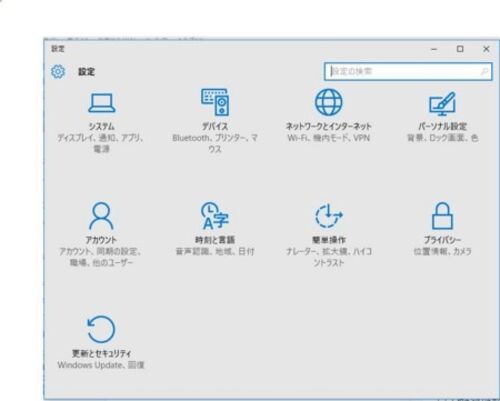Click the 簡単操作 label
The image size is (500, 401).
329,240
